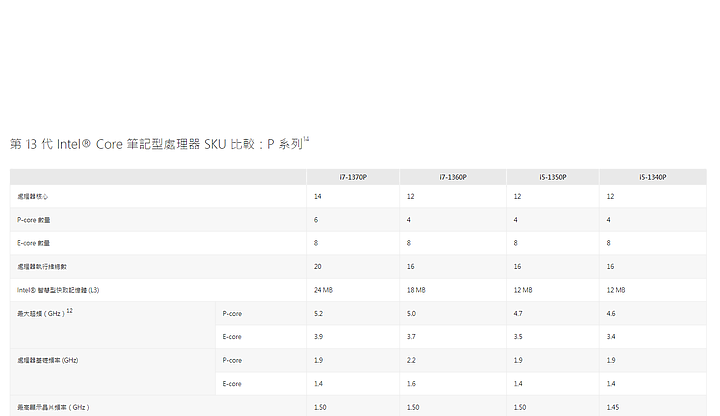Screen dimensions: 720x416
Task: Click the i7-1370P column header
Action: point(353,177)
